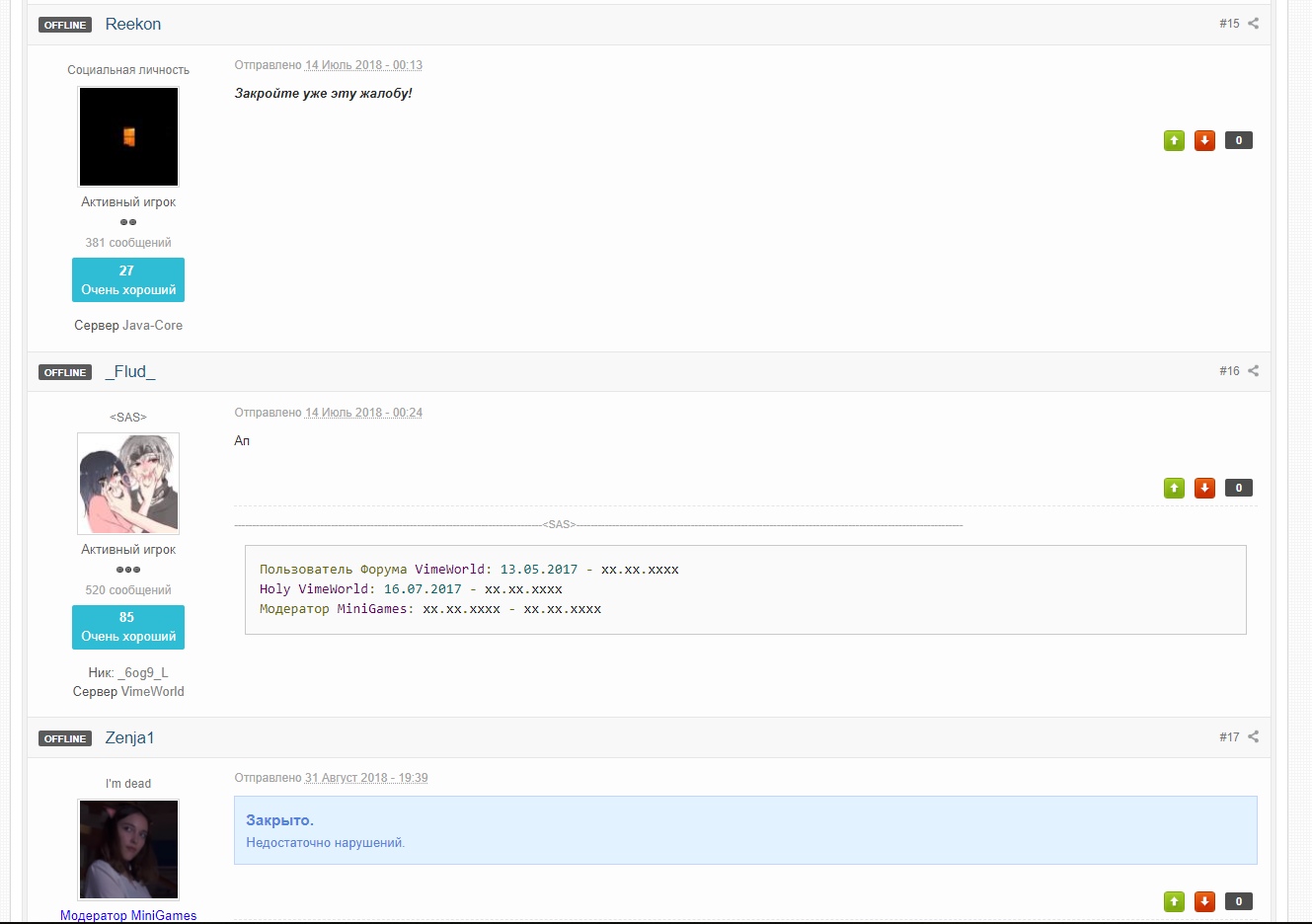Click the '<SAS>' member title above _Flud_'s avatar
Screen dimensions: 1312x924
[128, 418]
